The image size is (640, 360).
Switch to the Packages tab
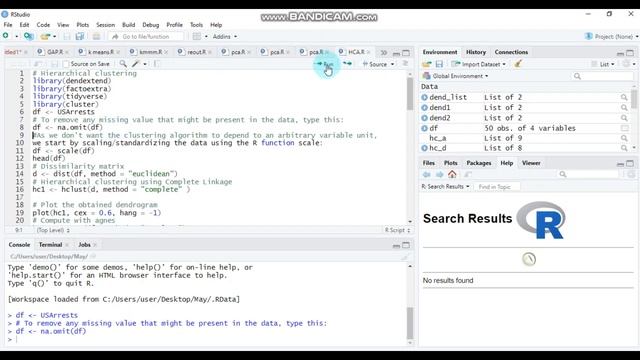point(479,163)
